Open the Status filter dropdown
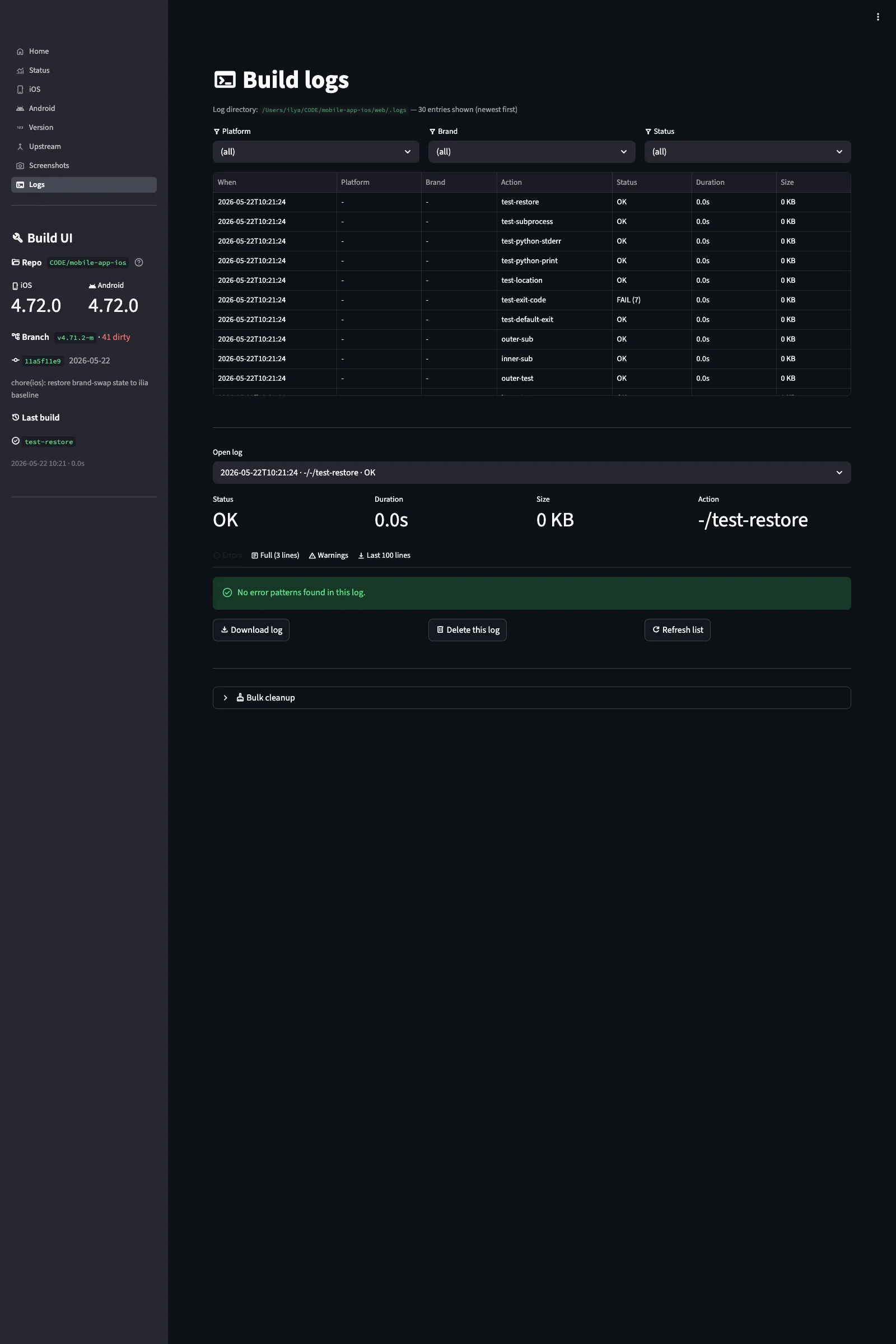 point(748,151)
